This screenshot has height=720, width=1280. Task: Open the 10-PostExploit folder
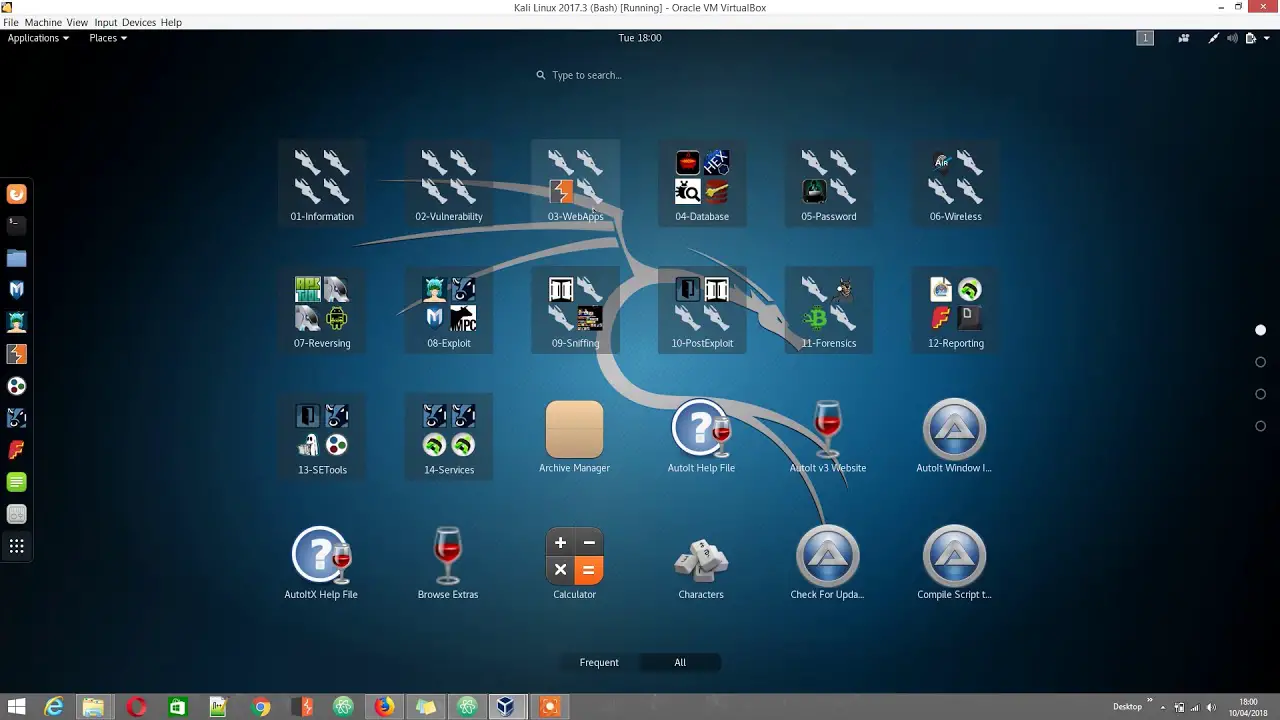point(702,311)
